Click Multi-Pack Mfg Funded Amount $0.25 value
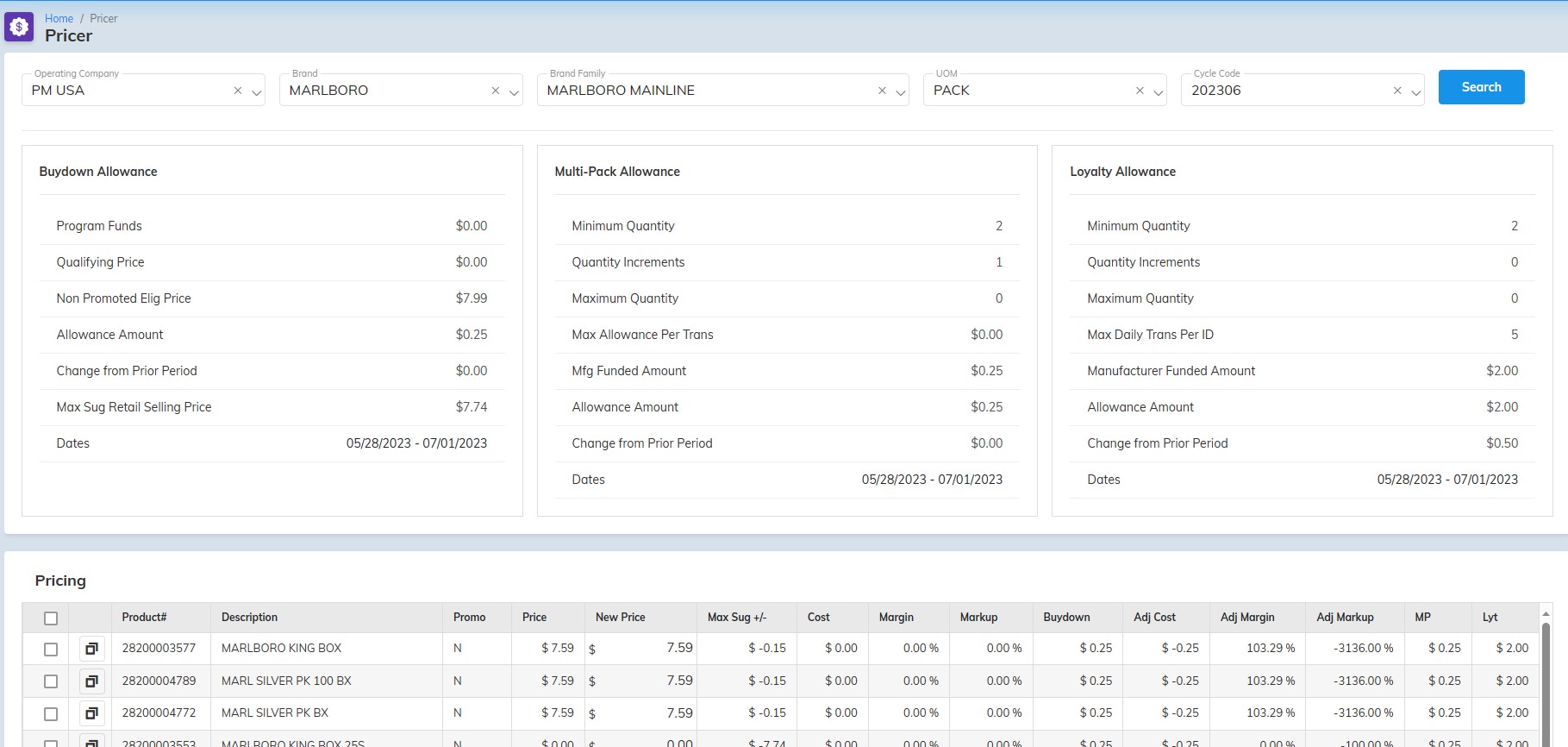 coord(987,371)
